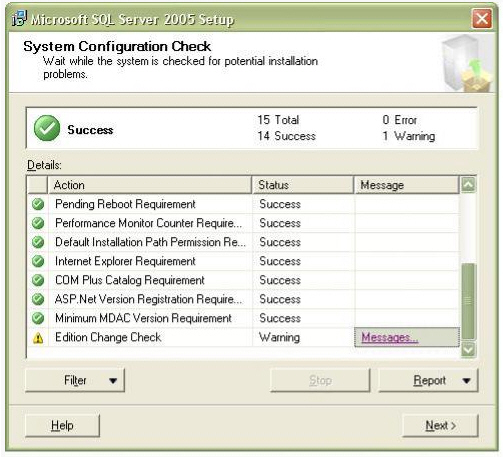Open Help for setup
This screenshot has width=503, height=457.
62,425
